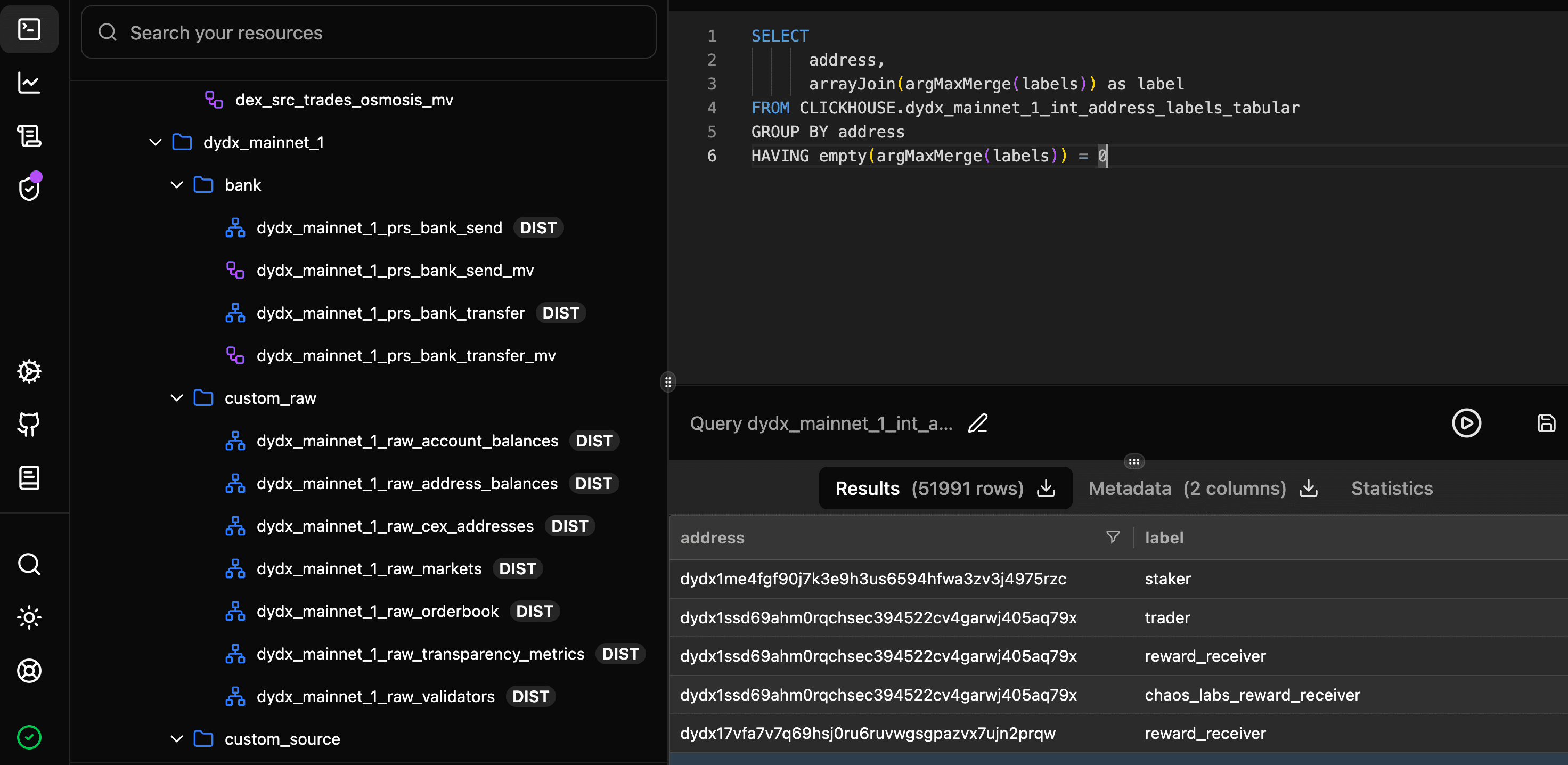Download Results as a file
1568x765 pixels.
1046,489
